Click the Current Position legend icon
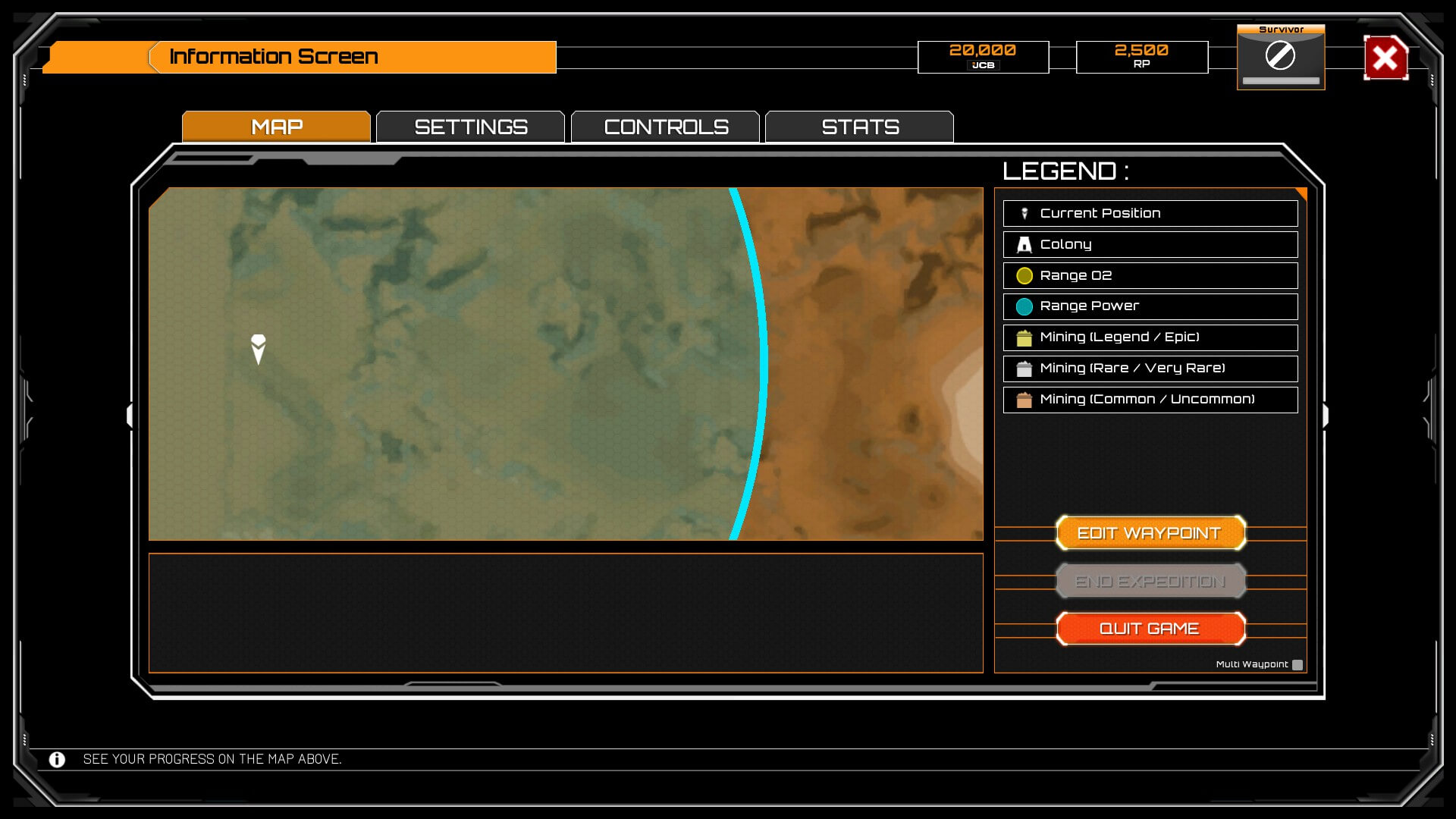The image size is (1456, 819). (1024, 214)
